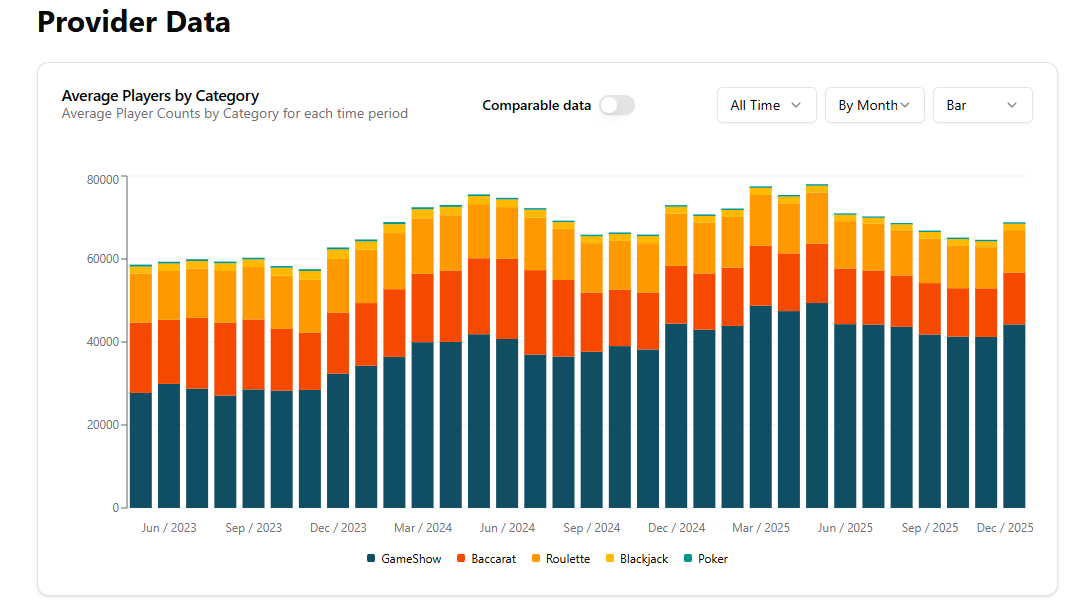Click the Mar / 2024 axis label

pos(423,528)
